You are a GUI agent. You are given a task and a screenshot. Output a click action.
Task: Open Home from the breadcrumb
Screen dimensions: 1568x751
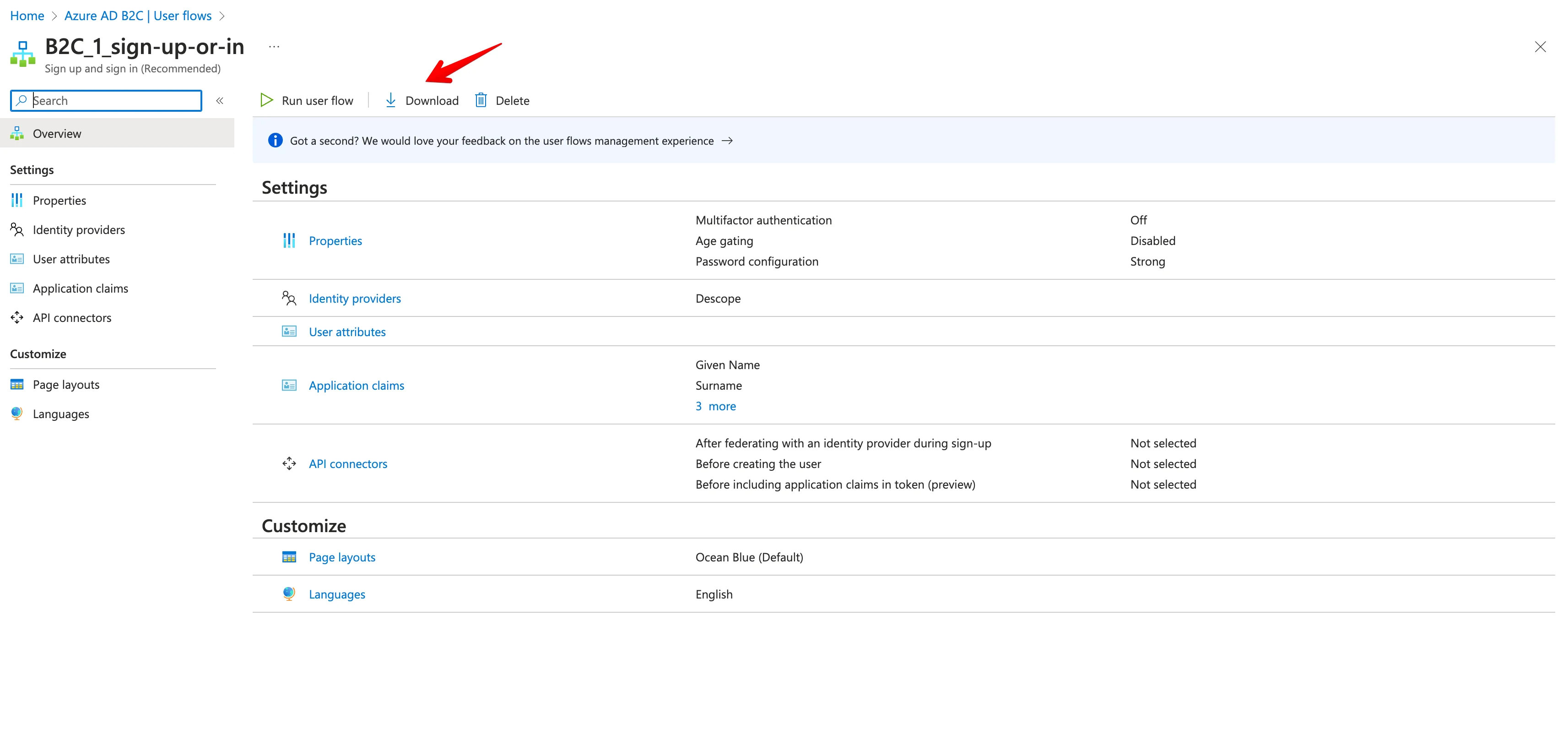[27, 15]
